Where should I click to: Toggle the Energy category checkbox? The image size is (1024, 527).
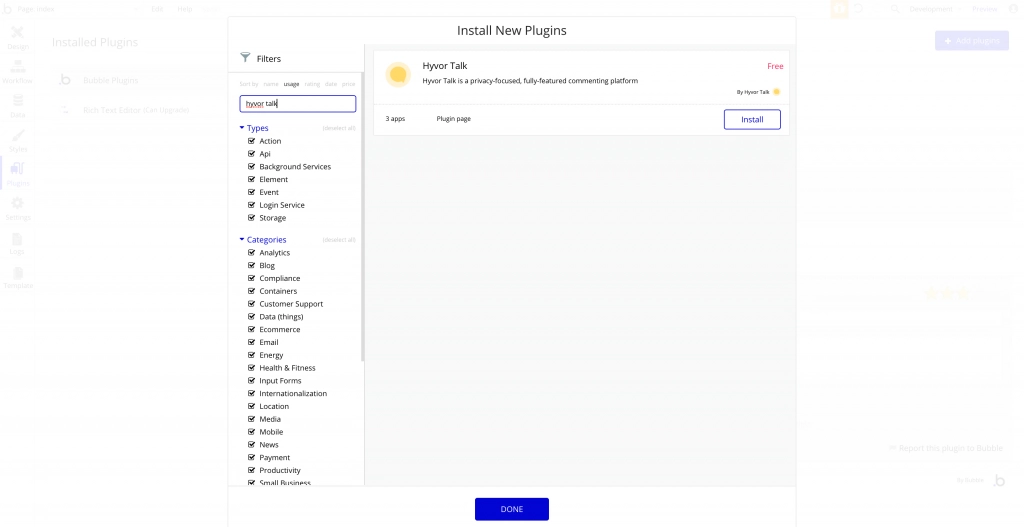tap(251, 355)
